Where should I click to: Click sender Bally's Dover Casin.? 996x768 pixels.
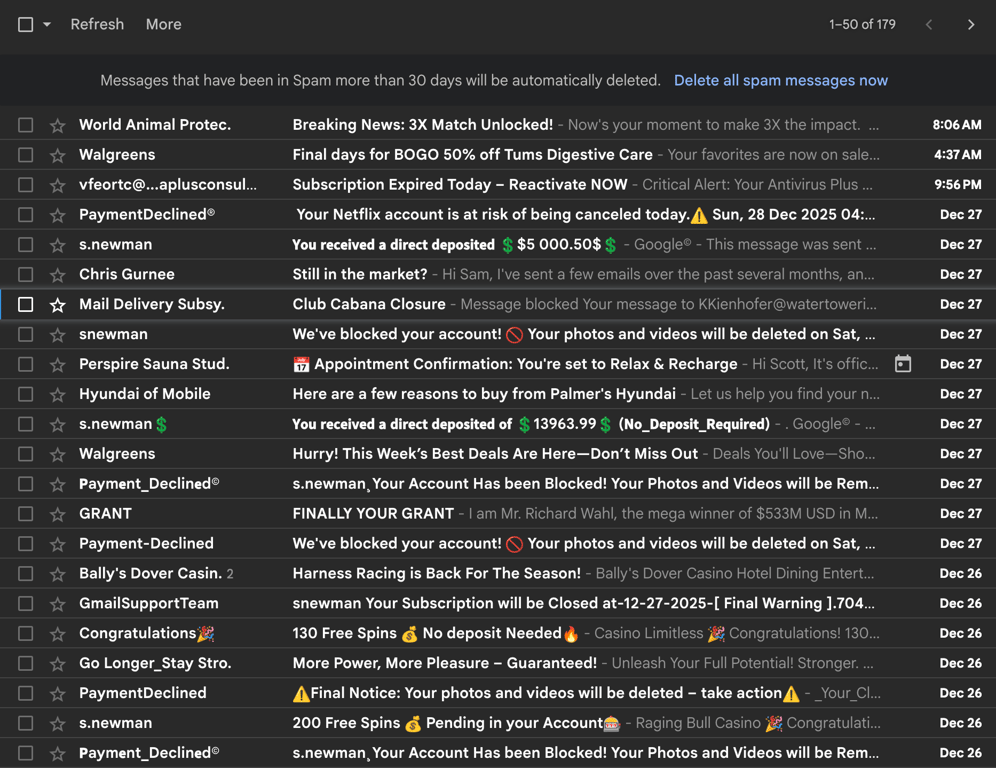click(x=151, y=573)
